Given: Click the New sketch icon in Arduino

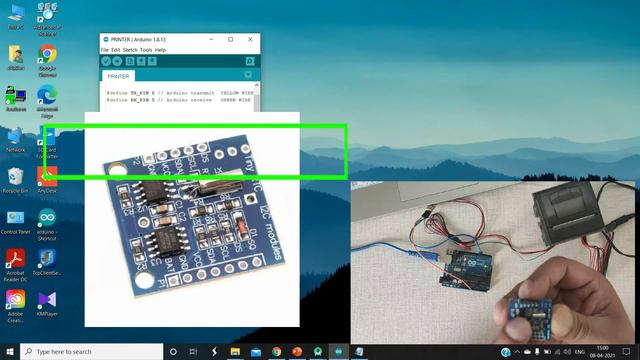Looking at the screenshot, I should tap(130, 61).
